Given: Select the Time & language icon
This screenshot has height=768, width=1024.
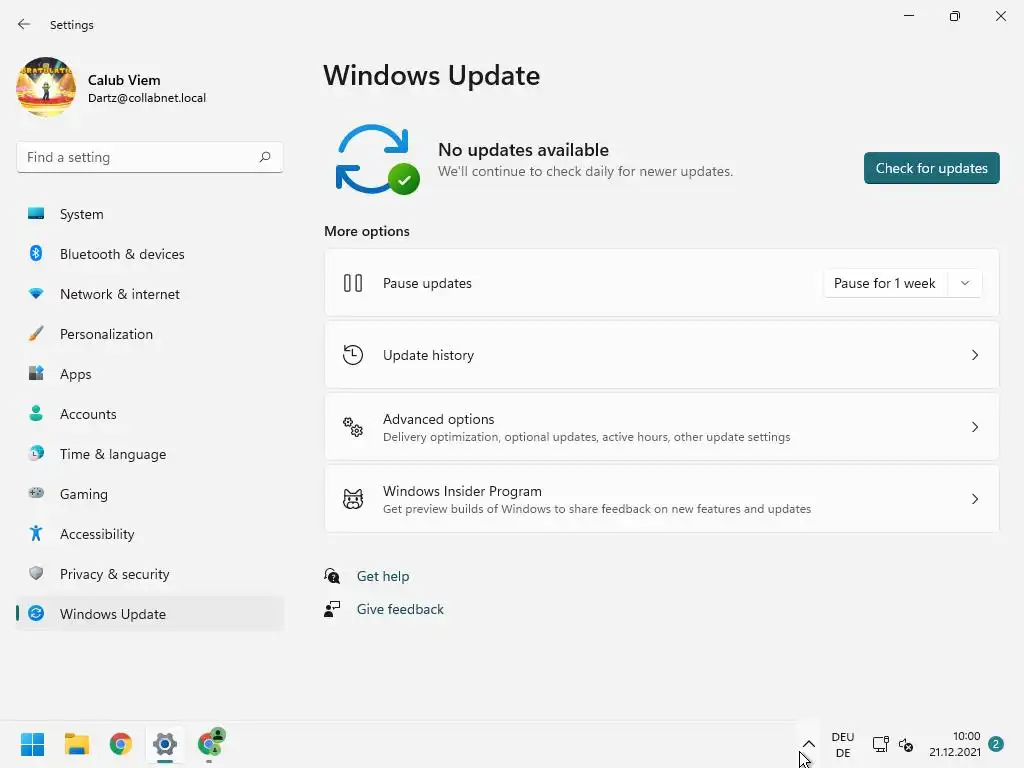Looking at the screenshot, I should [x=36, y=453].
